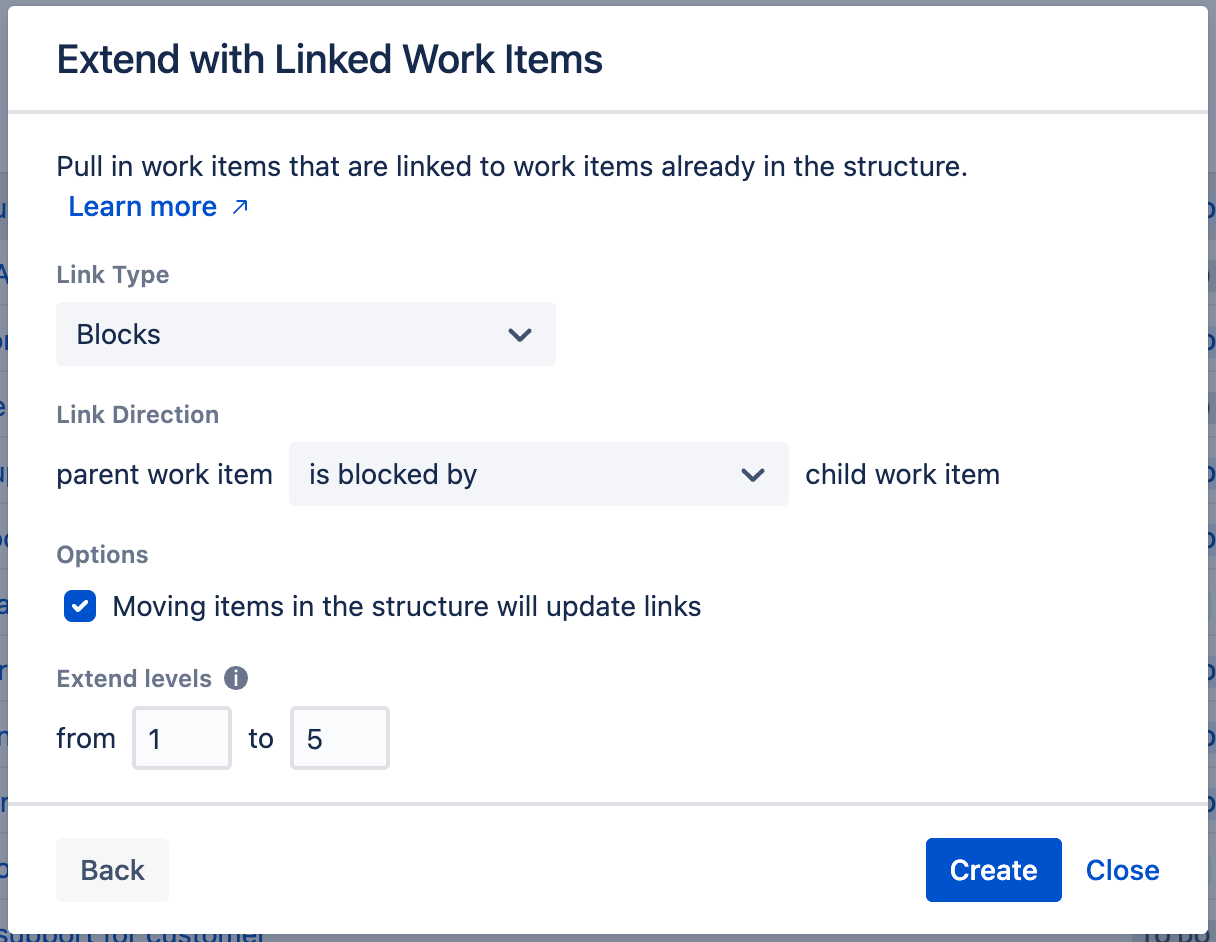Open the Learn more help page
Viewport: 1216px width, 942px height.
click(143, 206)
